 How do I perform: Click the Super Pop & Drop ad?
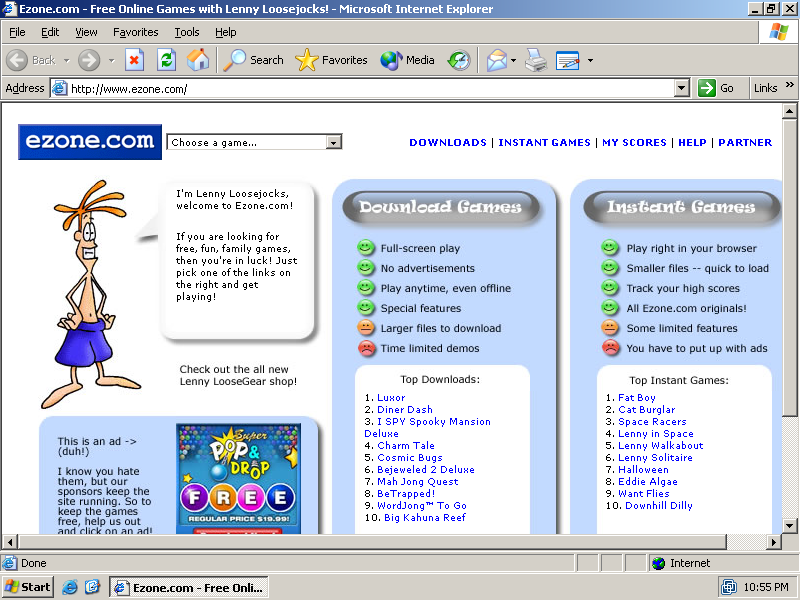238,479
